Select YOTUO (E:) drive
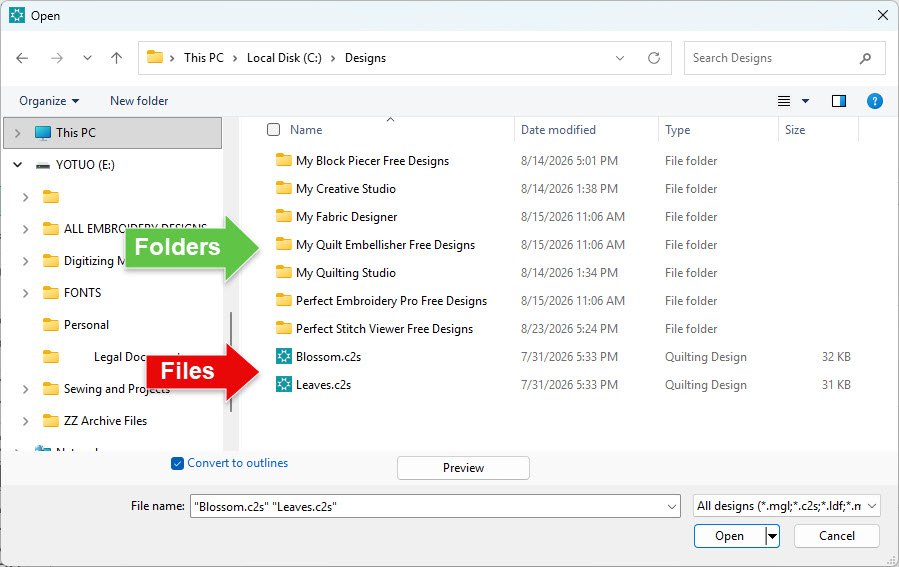 (x=85, y=165)
